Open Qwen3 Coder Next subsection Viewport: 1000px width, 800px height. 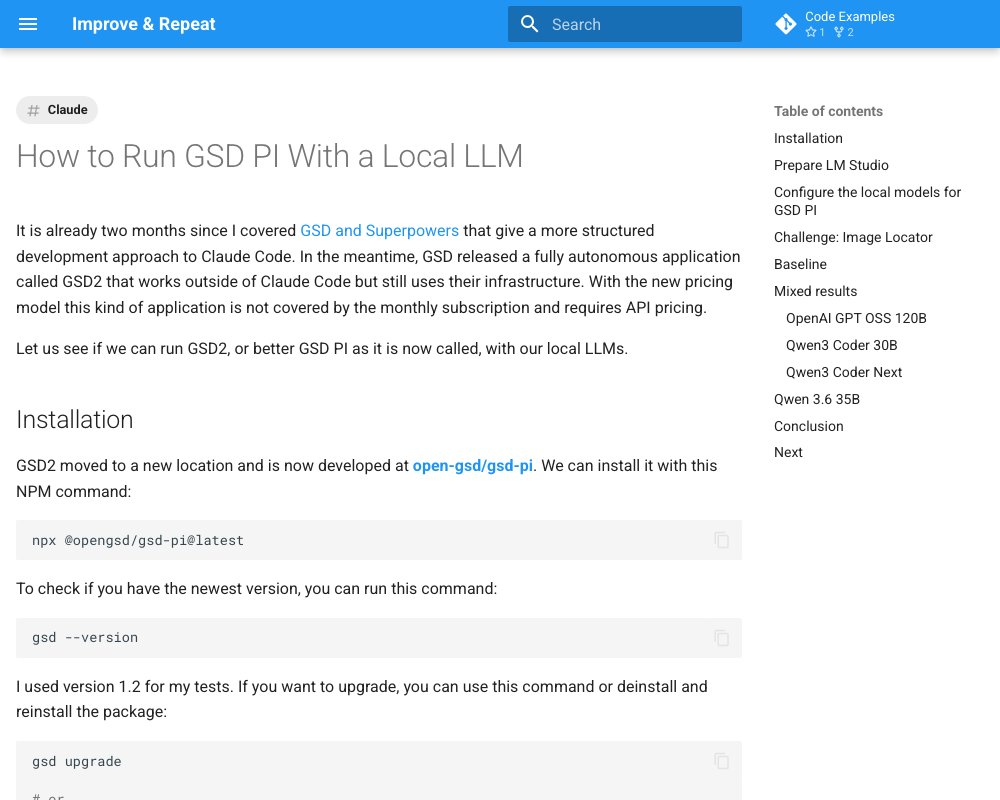click(x=844, y=372)
